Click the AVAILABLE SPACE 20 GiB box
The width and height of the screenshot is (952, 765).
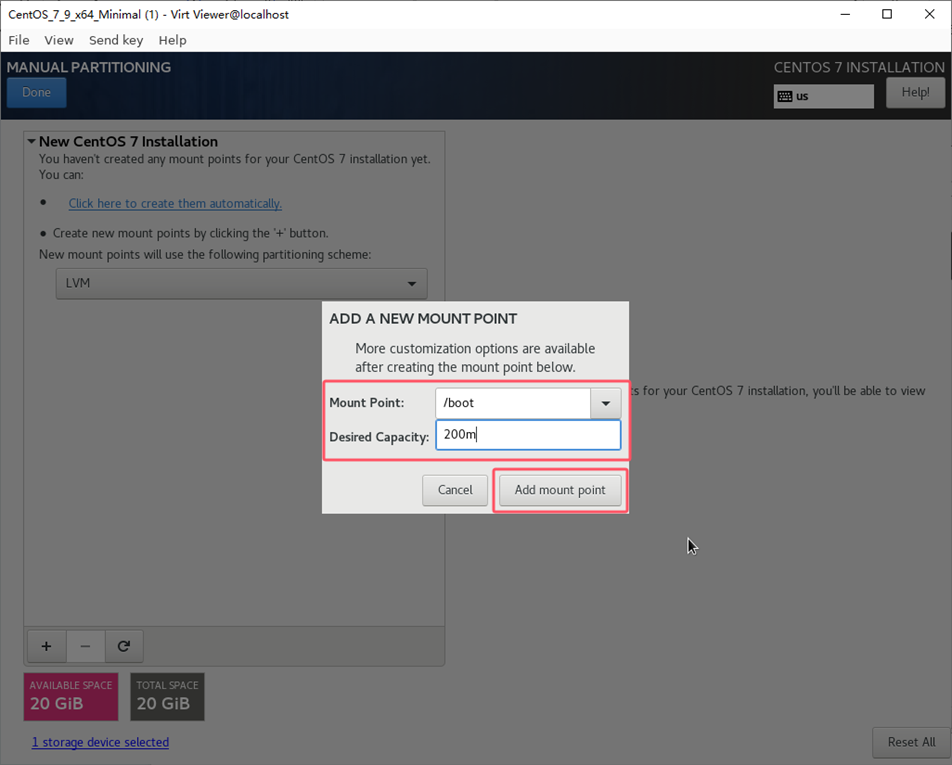coord(71,696)
